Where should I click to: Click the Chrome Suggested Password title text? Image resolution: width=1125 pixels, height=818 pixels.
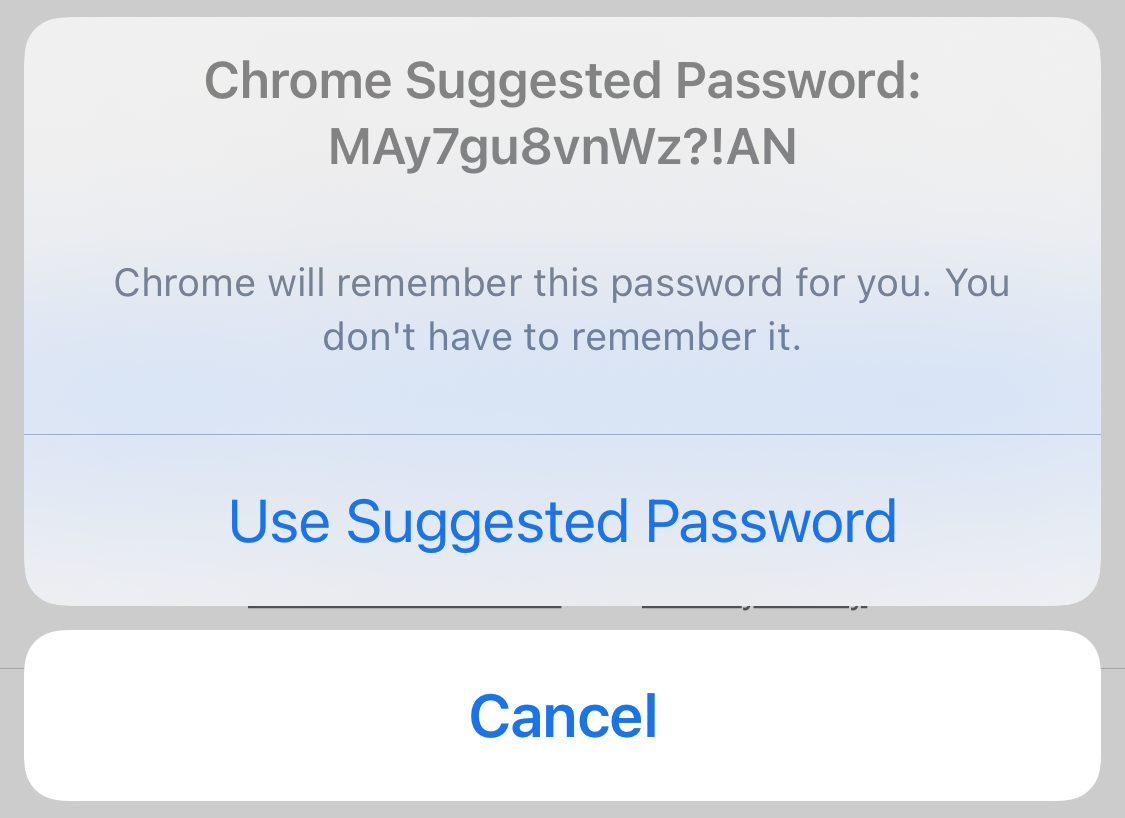click(562, 80)
